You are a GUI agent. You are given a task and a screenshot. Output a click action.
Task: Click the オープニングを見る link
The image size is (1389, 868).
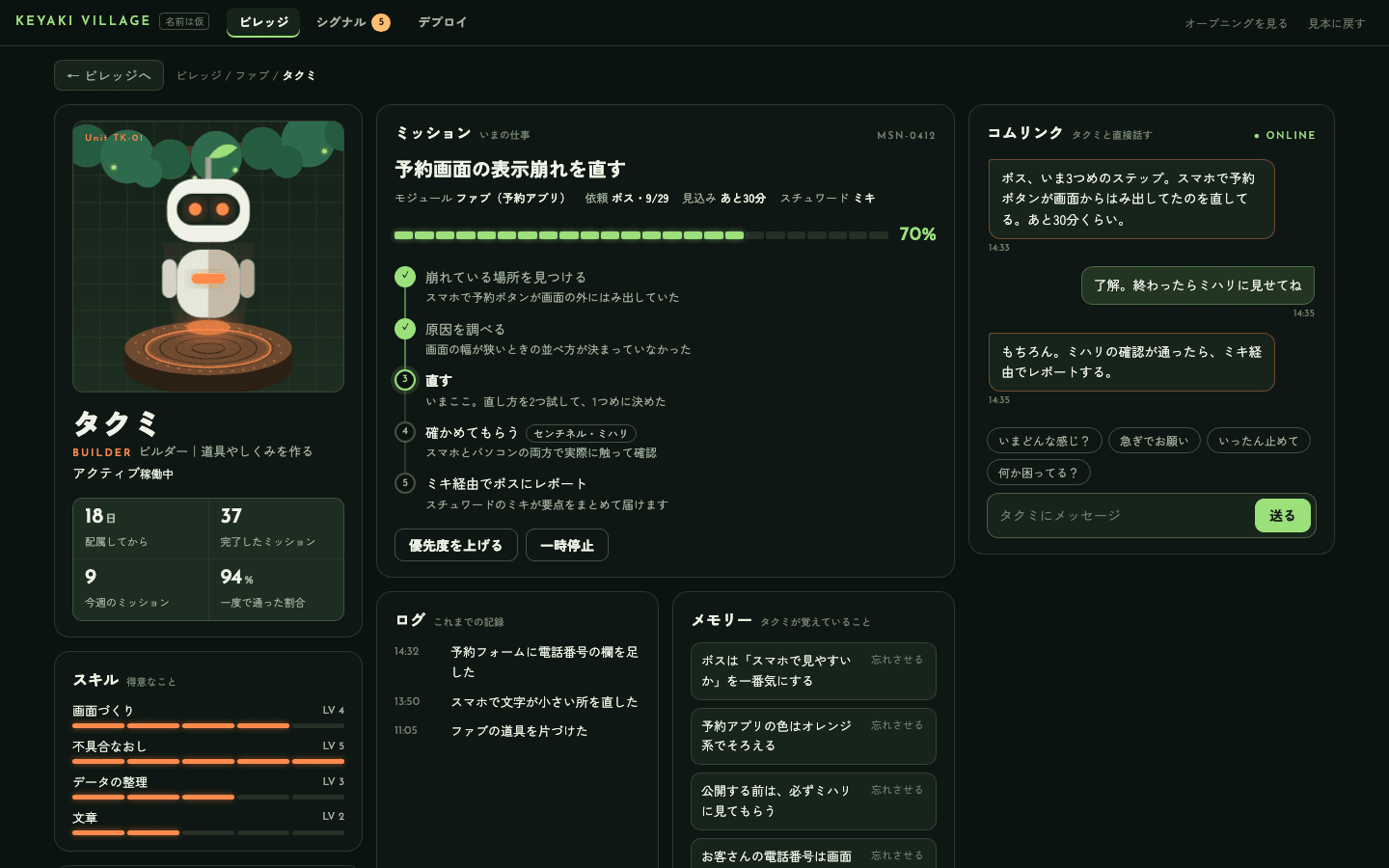[1236, 23]
